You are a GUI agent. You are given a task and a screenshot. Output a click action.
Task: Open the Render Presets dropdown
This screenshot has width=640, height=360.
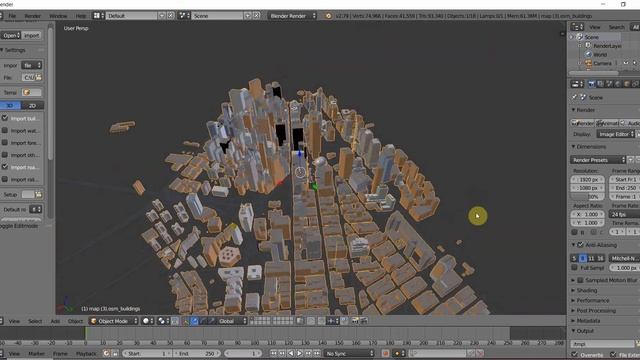[x=598, y=160]
